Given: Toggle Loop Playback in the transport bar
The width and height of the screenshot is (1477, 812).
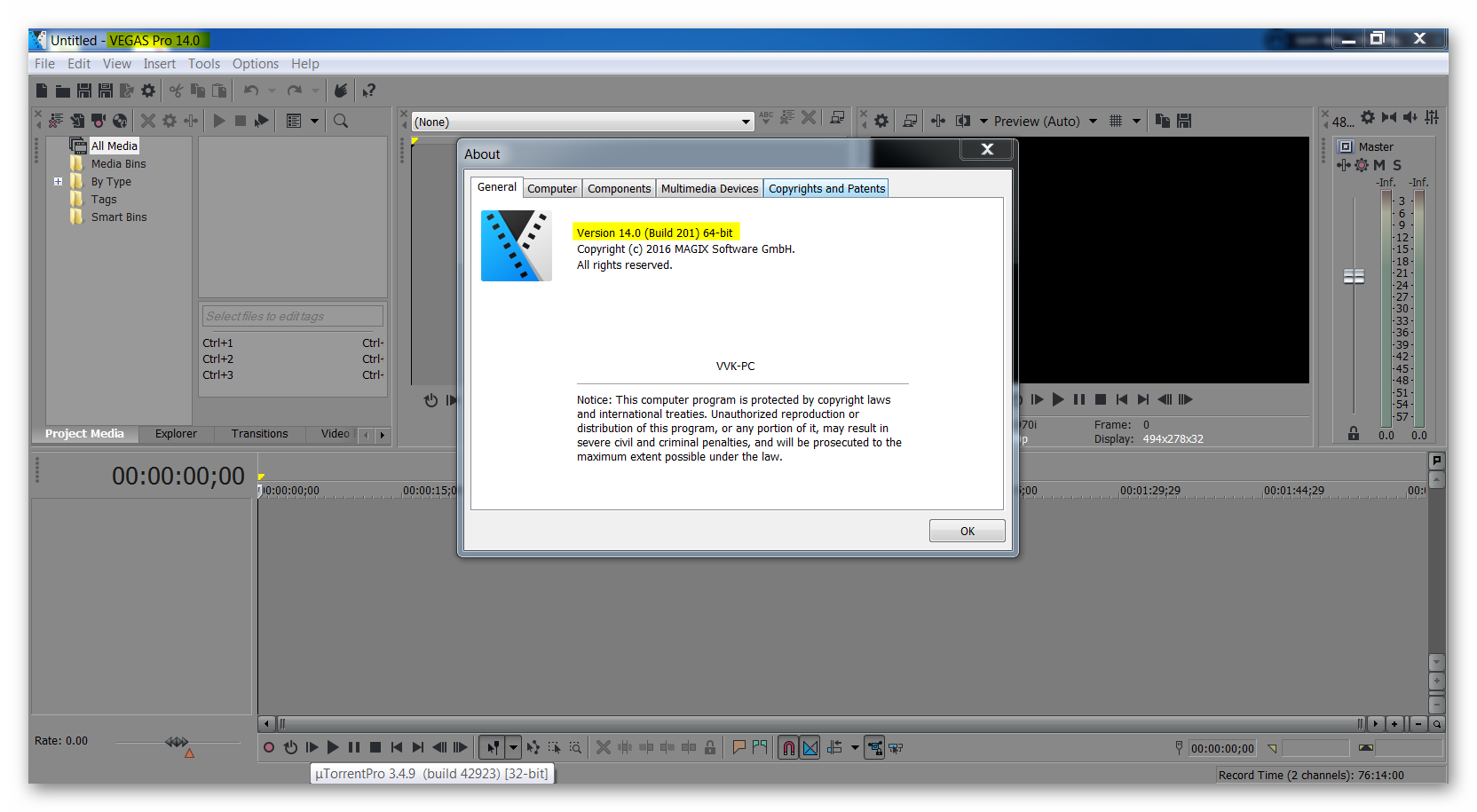Looking at the screenshot, I should pyautogui.click(x=290, y=748).
